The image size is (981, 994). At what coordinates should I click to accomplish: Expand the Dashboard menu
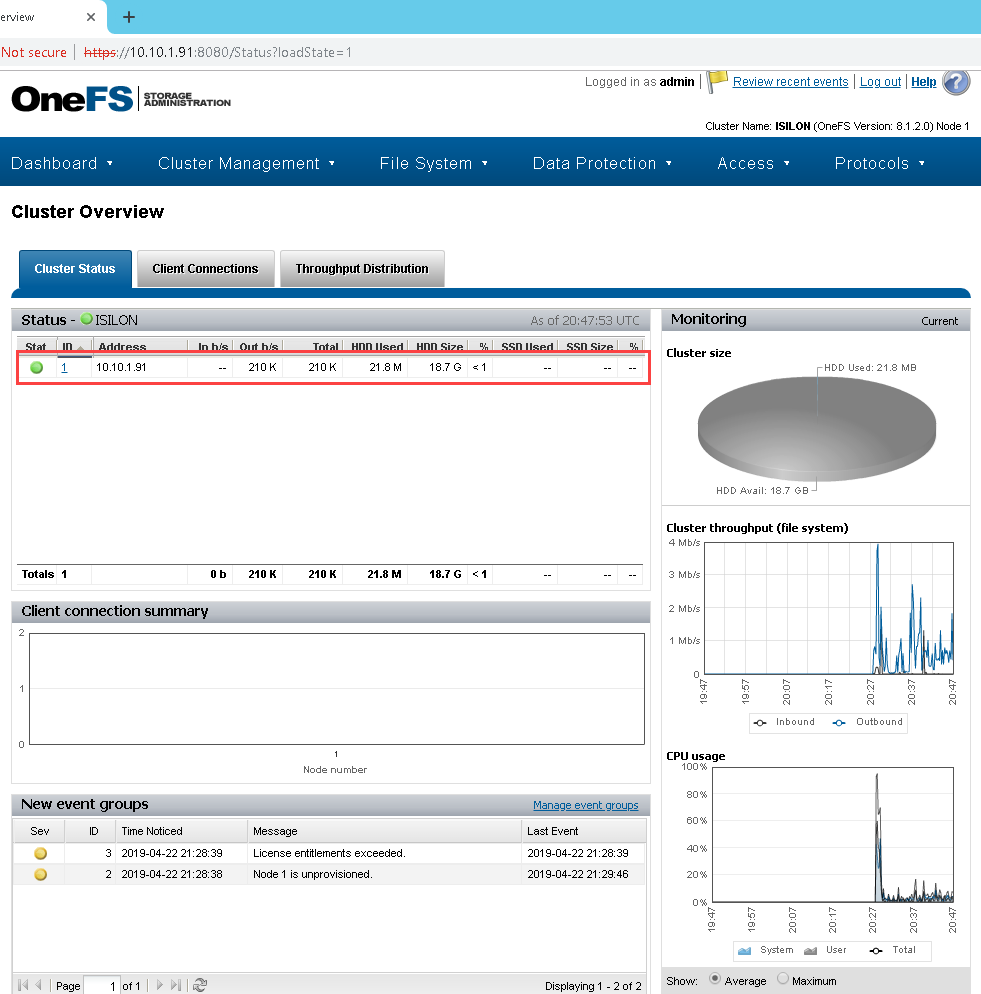tap(62, 163)
